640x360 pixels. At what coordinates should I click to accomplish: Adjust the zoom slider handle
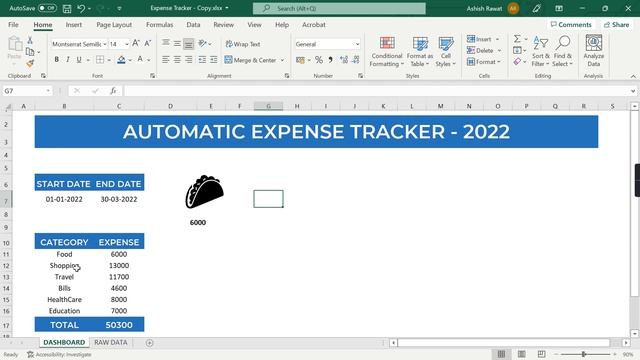click(584, 354)
